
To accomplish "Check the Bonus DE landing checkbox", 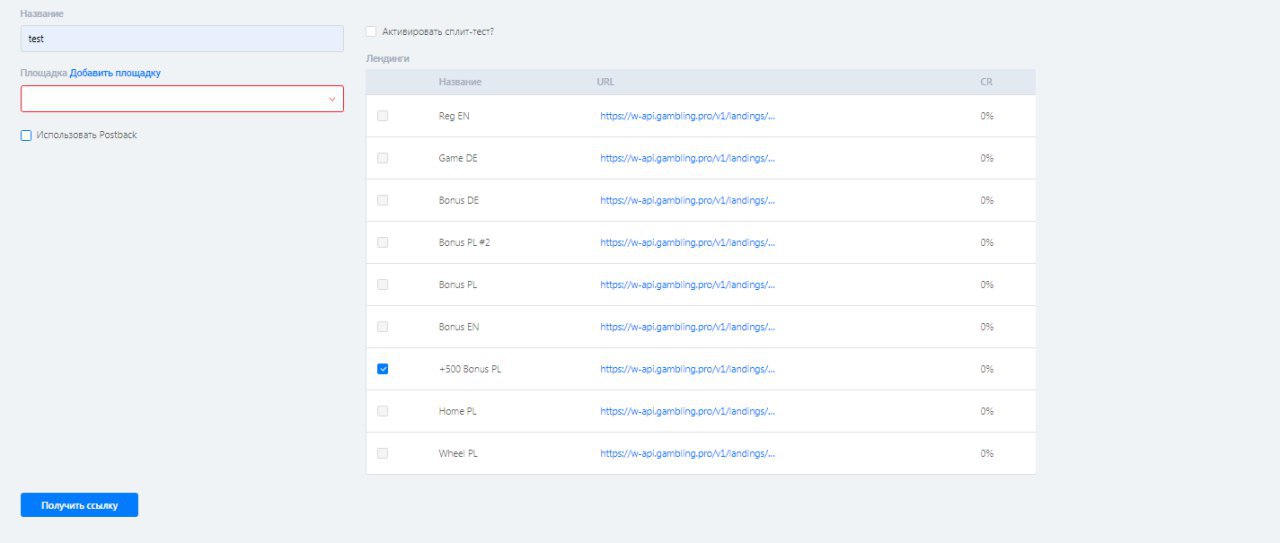I will coord(382,200).
